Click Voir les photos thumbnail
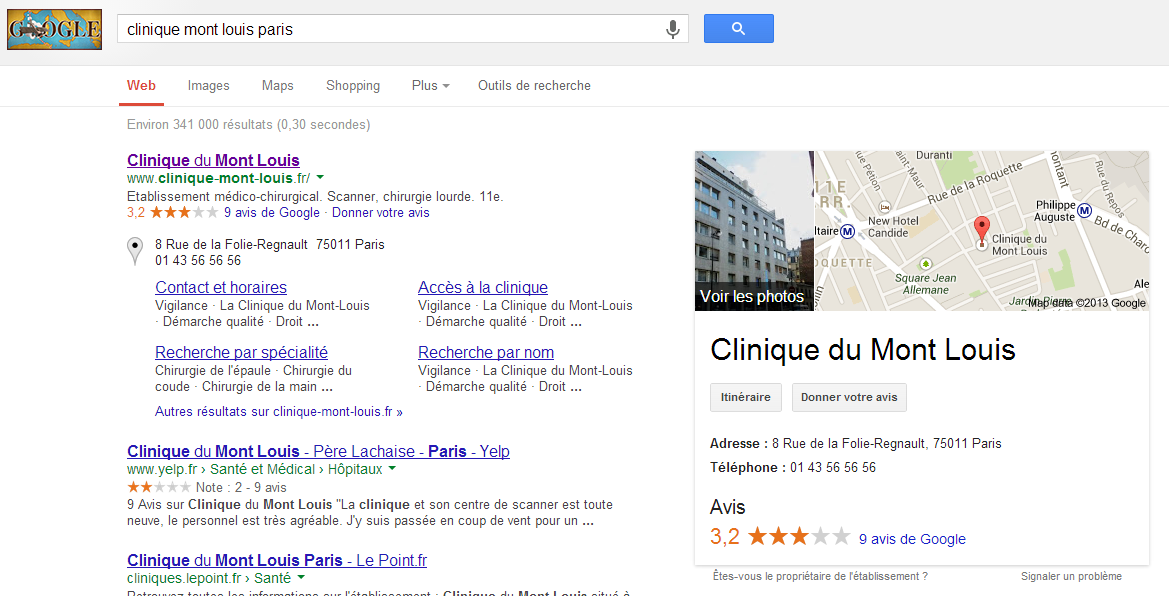The height and width of the screenshot is (596, 1169). click(x=754, y=231)
